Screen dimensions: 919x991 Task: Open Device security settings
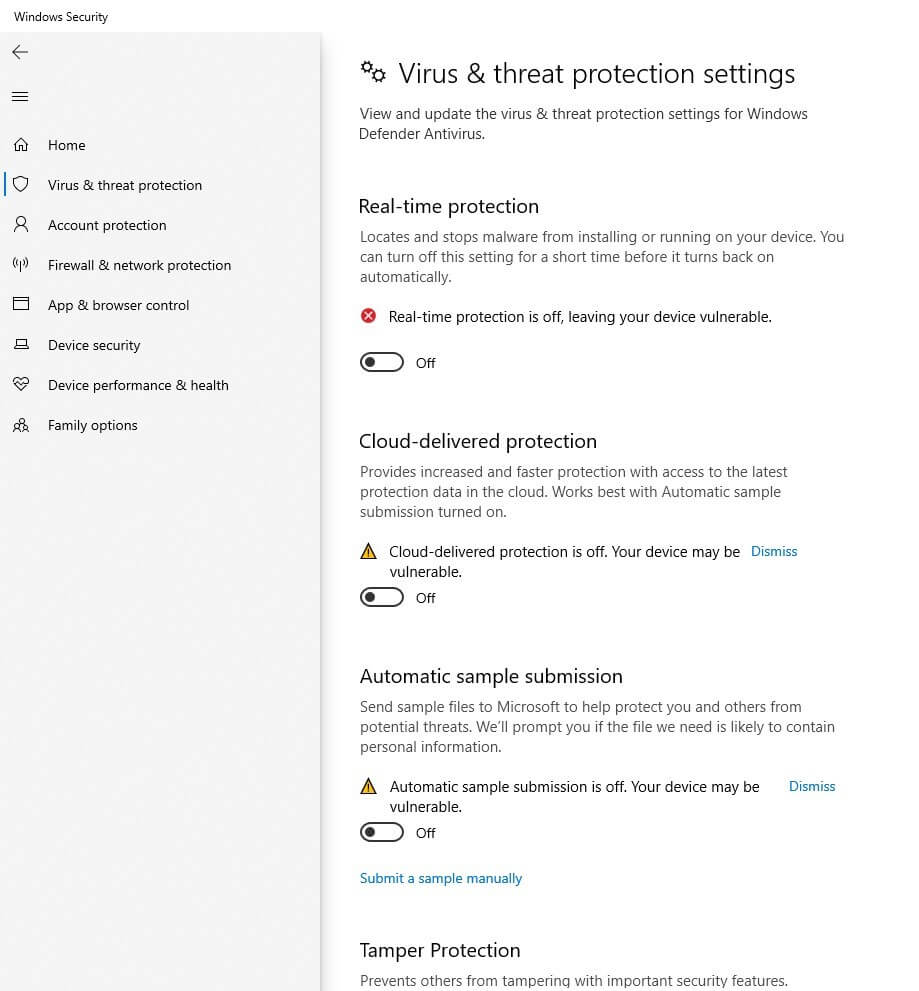(94, 345)
